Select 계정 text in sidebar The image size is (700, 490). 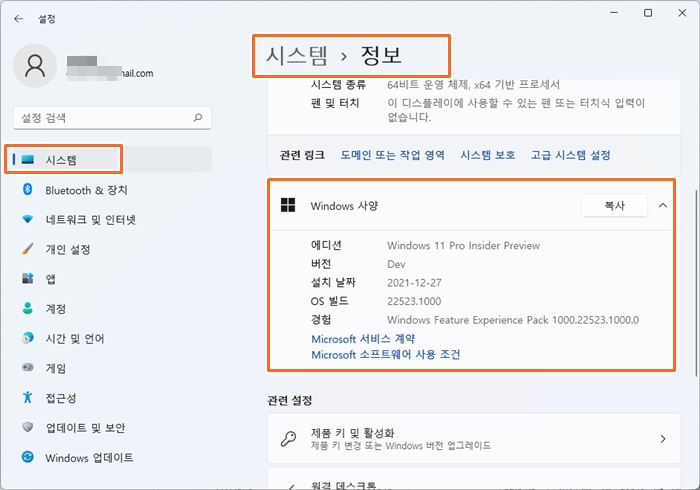55,309
